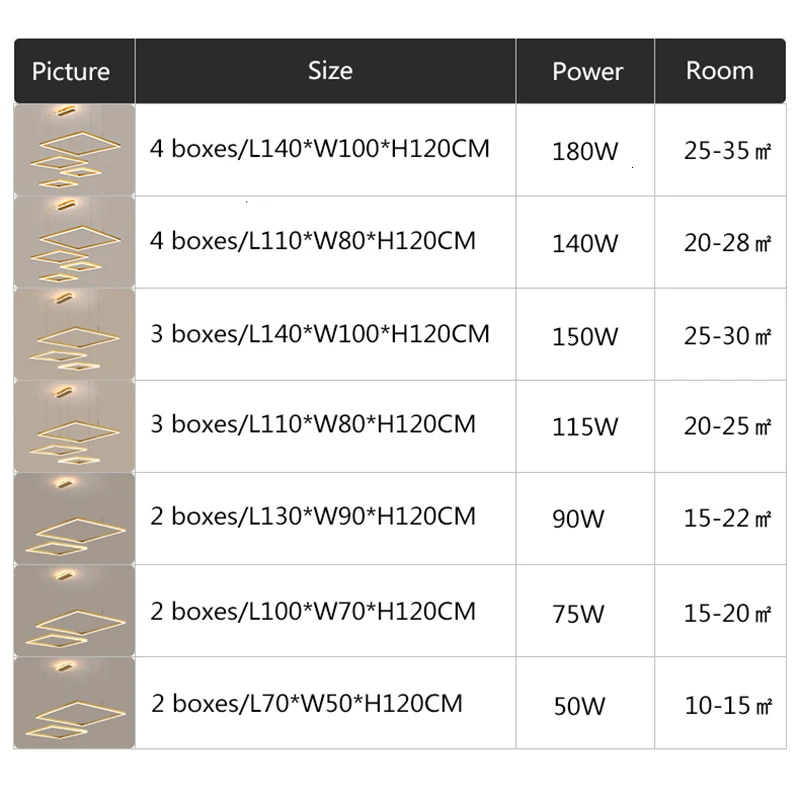Click the 4 boxes L110 lamp thumbnail
Screen dimensions: 800x800
pyautogui.click(x=73, y=242)
